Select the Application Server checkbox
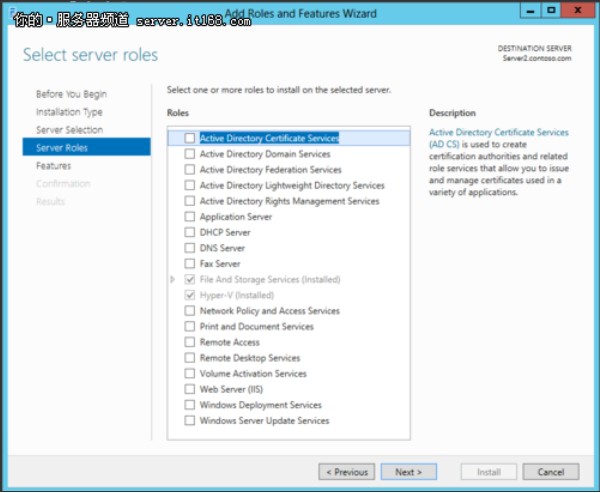Screen dimensions: 600x493 coord(189,216)
